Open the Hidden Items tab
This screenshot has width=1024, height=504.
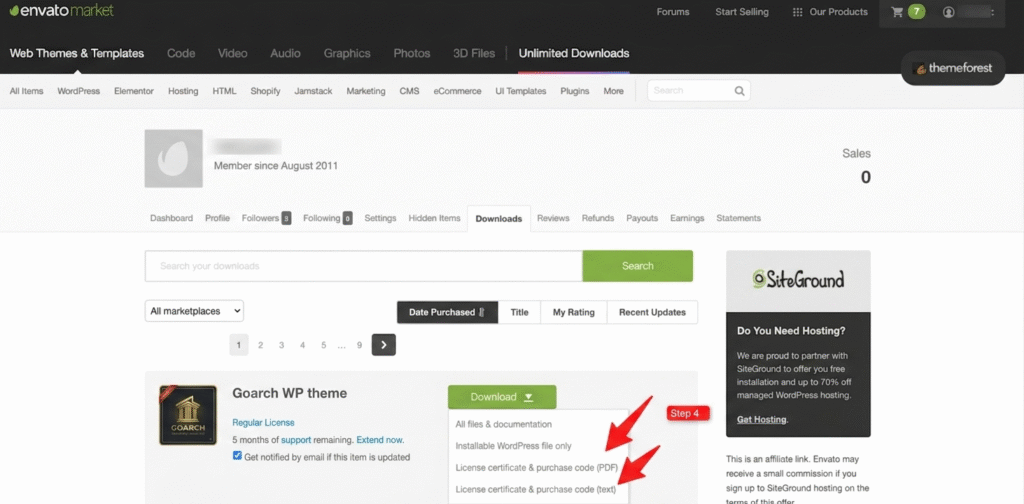[434, 218]
